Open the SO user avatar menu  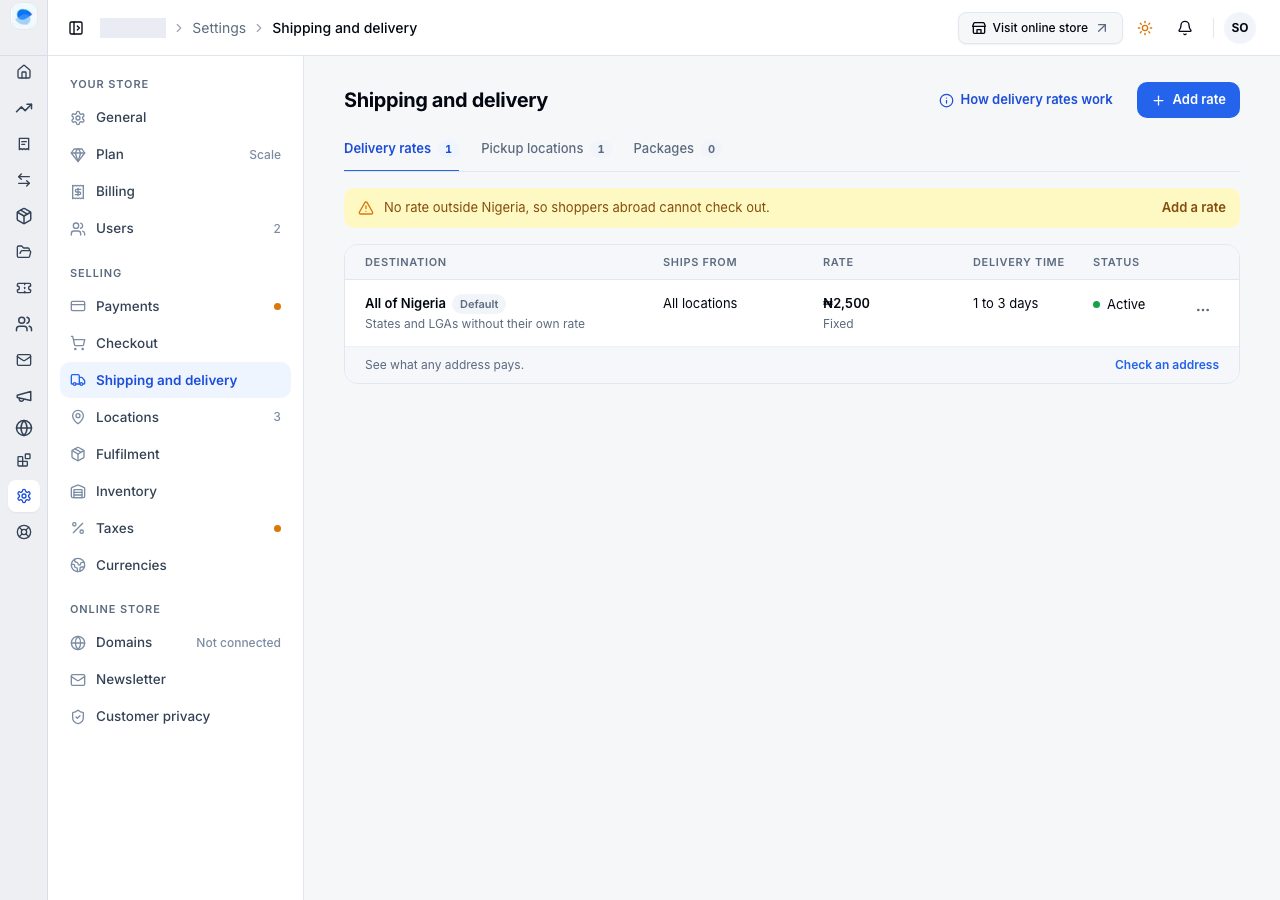[1240, 28]
